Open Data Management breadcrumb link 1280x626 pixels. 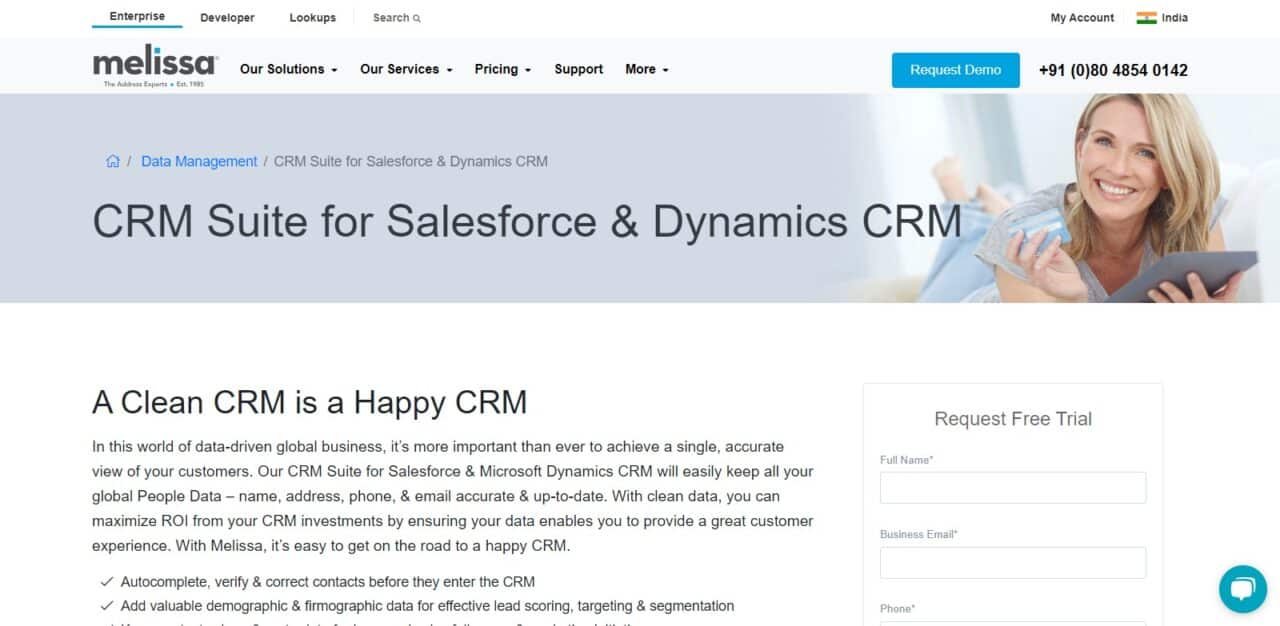tap(199, 161)
